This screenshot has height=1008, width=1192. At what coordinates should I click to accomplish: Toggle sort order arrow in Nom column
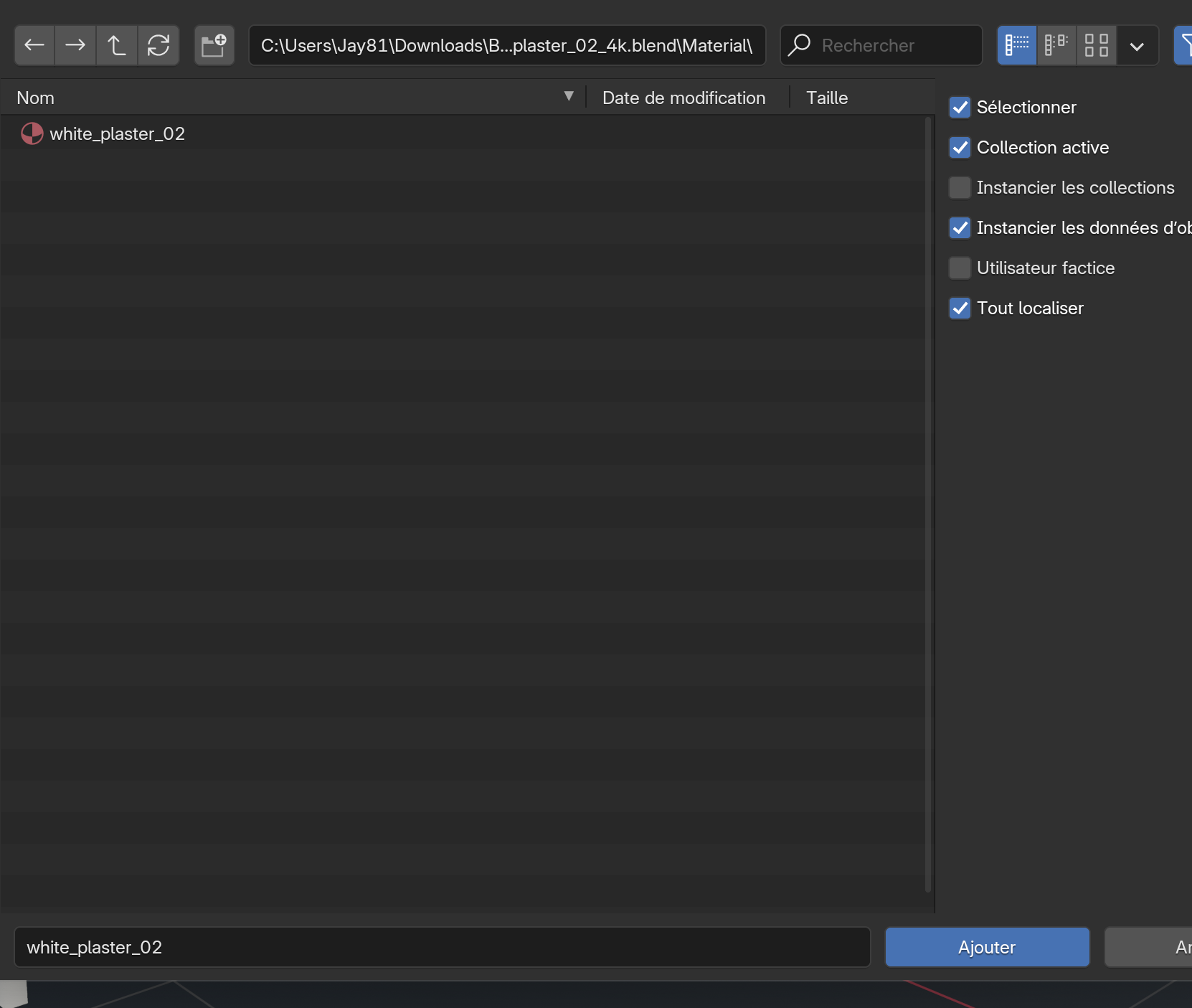(569, 97)
